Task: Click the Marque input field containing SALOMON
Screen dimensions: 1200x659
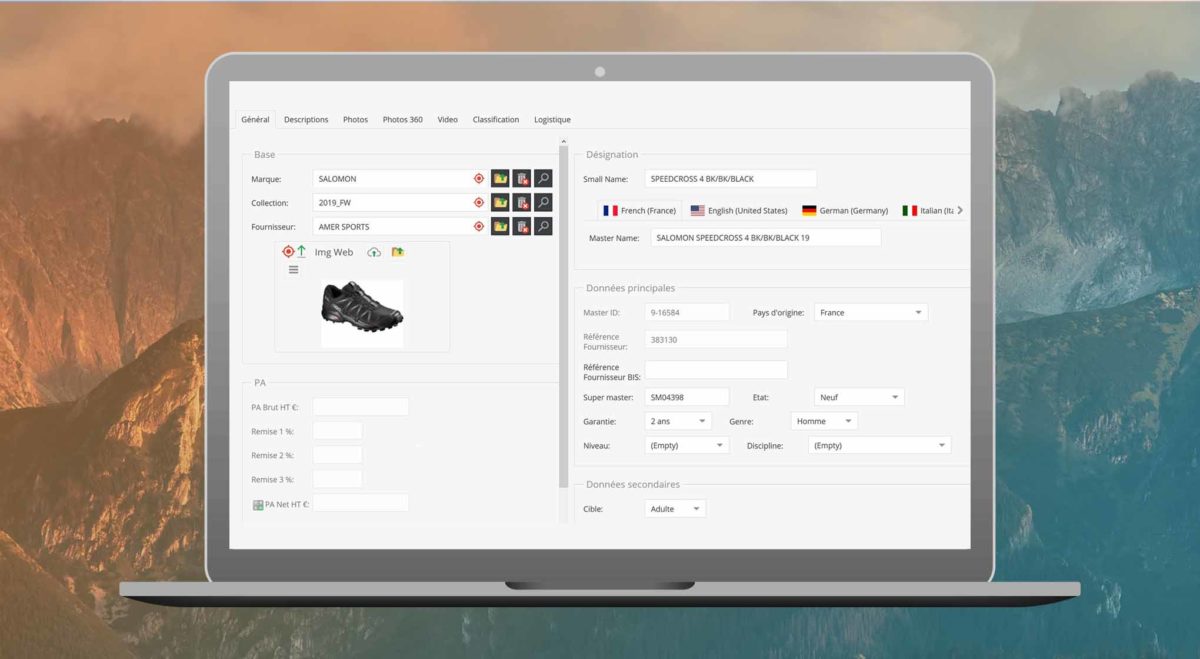Action: [400, 178]
